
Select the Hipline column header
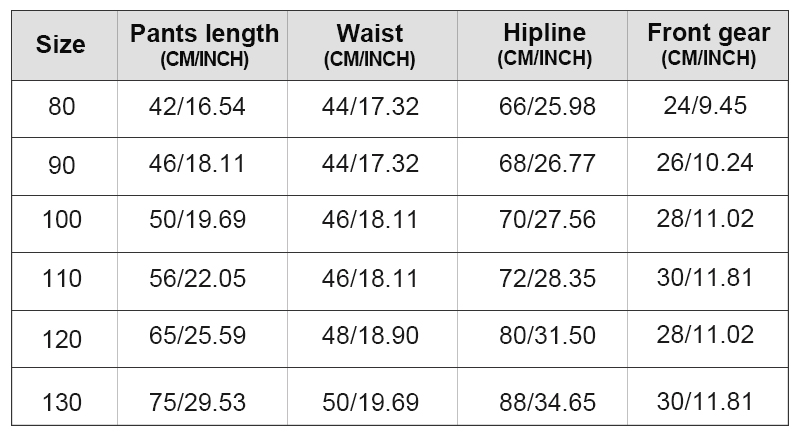pyautogui.click(x=544, y=45)
